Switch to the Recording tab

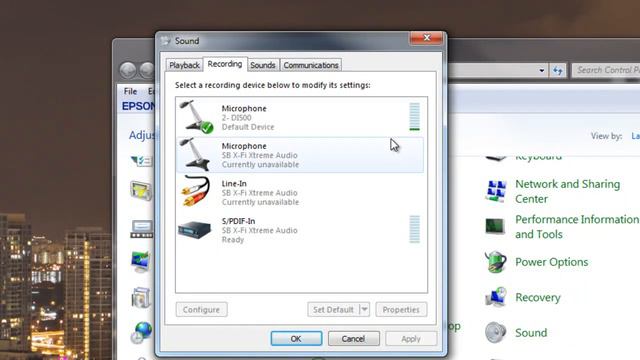[x=225, y=64]
